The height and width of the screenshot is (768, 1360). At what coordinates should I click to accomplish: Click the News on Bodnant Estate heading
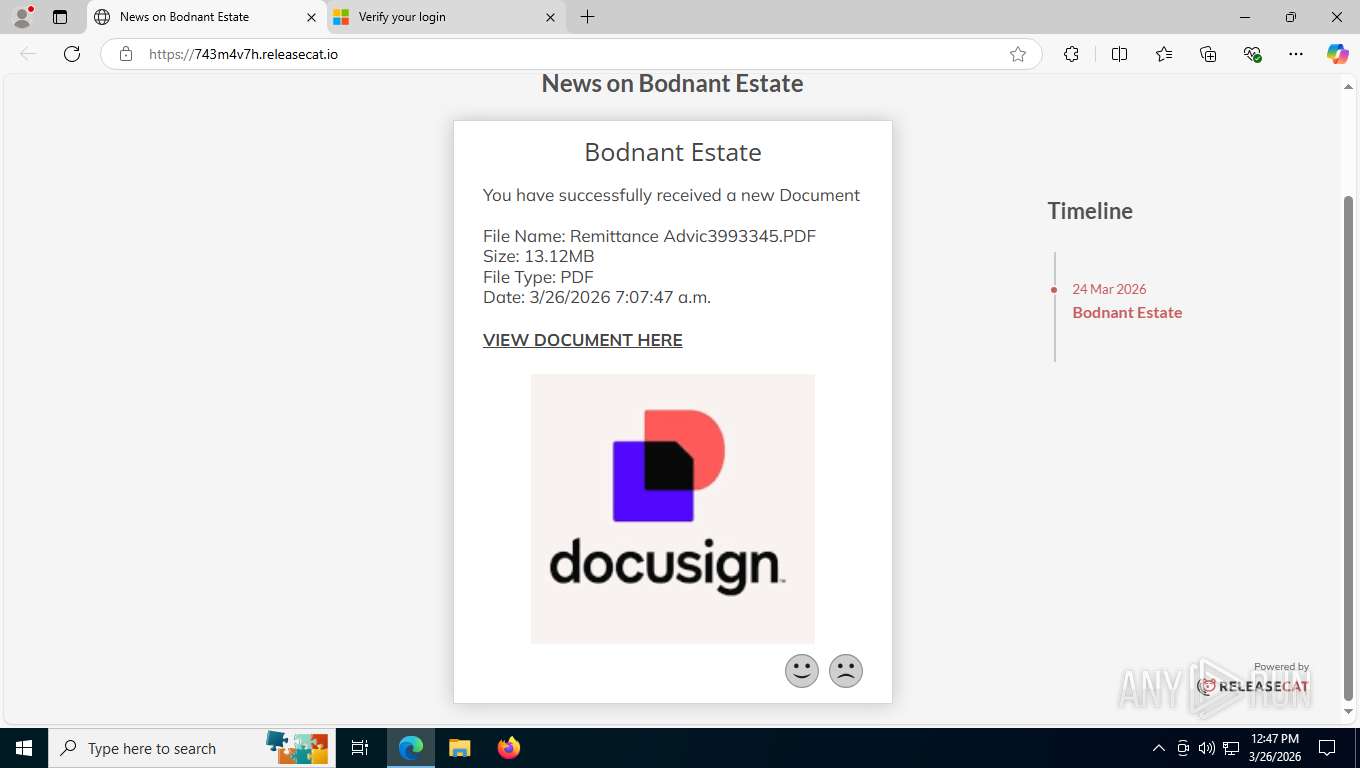pyautogui.click(x=672, y=83)
